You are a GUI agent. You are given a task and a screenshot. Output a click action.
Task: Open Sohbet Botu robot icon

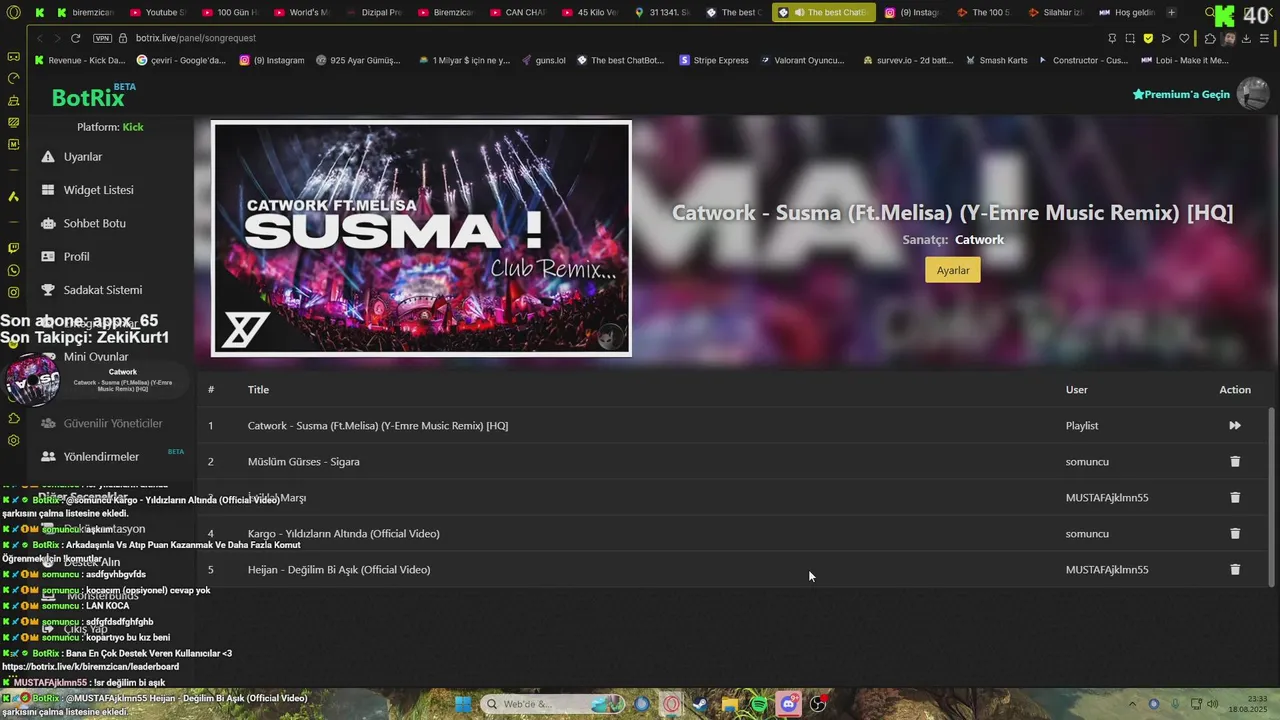point(47,223)
